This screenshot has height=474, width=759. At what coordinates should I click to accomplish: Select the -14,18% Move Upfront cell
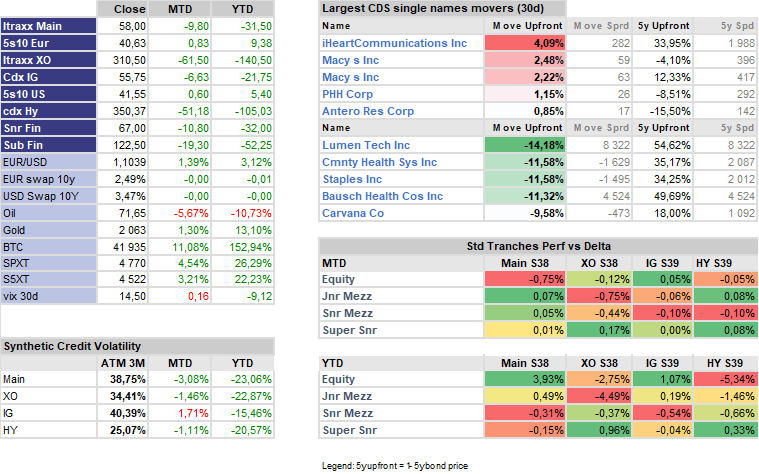point(525,145)
